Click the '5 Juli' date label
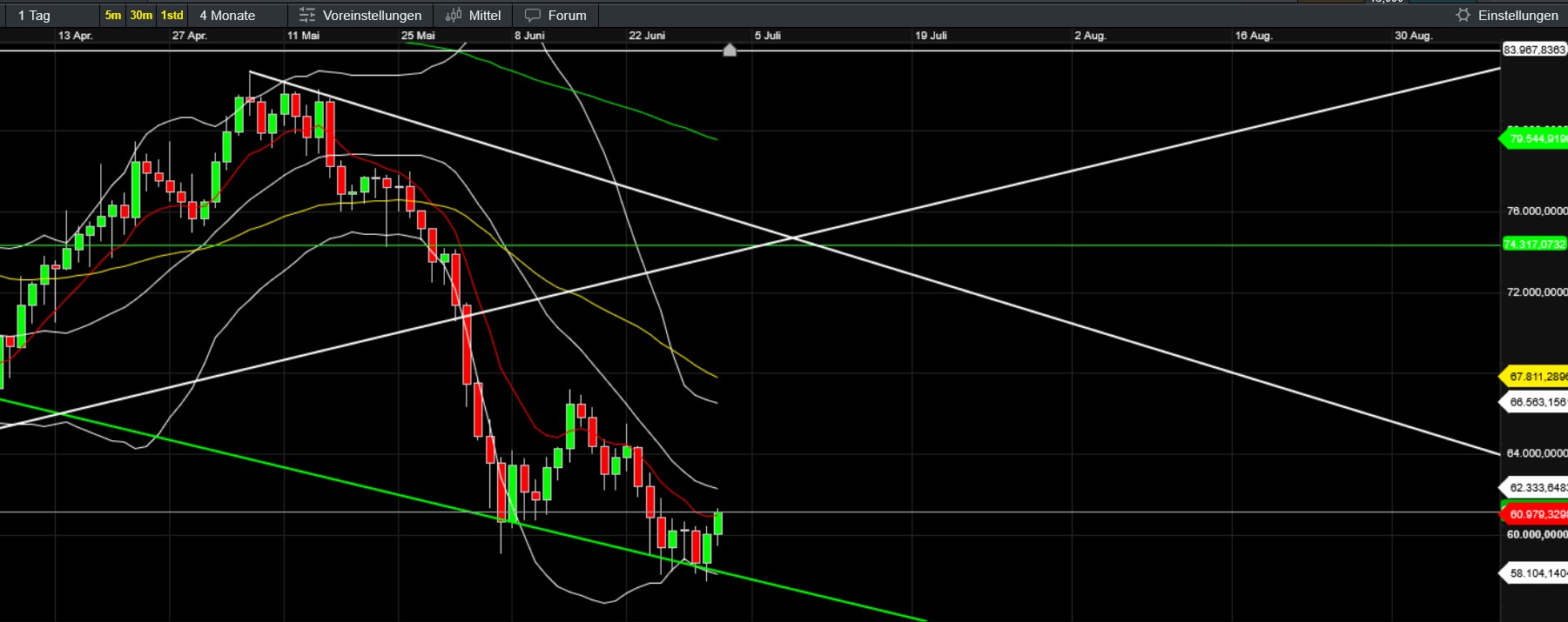 tap(767, 36)
